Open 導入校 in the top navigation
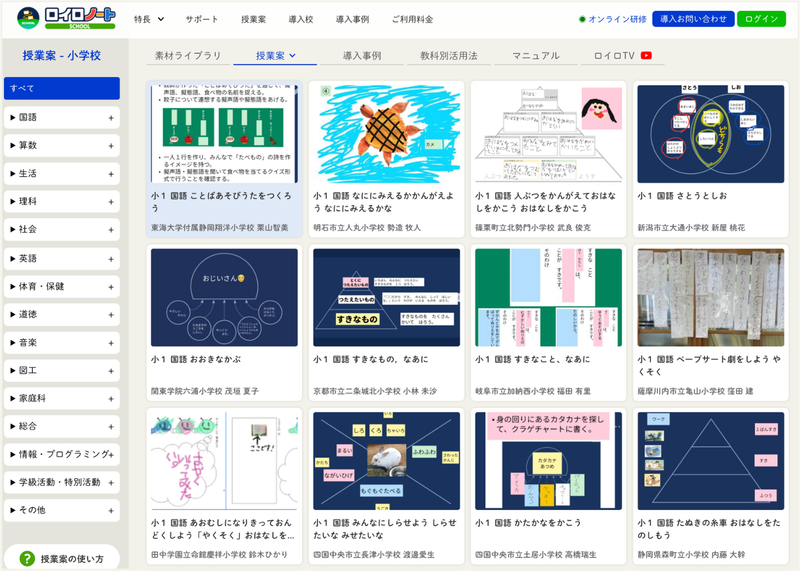Viewport: 800px width, 571px height. click(301, 19)
